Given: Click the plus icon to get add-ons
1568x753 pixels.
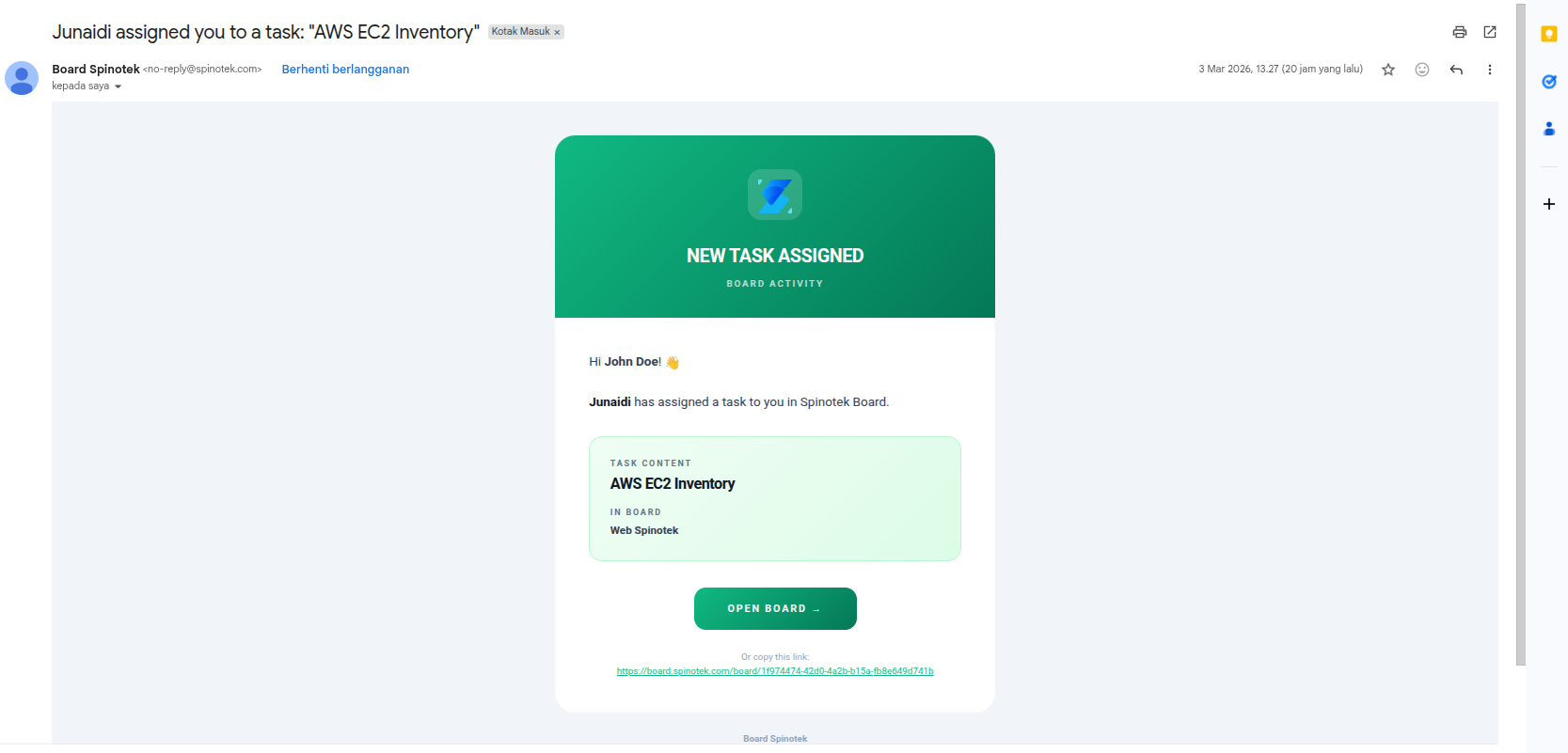Looking at the screenshot, I should [x=1548, y=203].
